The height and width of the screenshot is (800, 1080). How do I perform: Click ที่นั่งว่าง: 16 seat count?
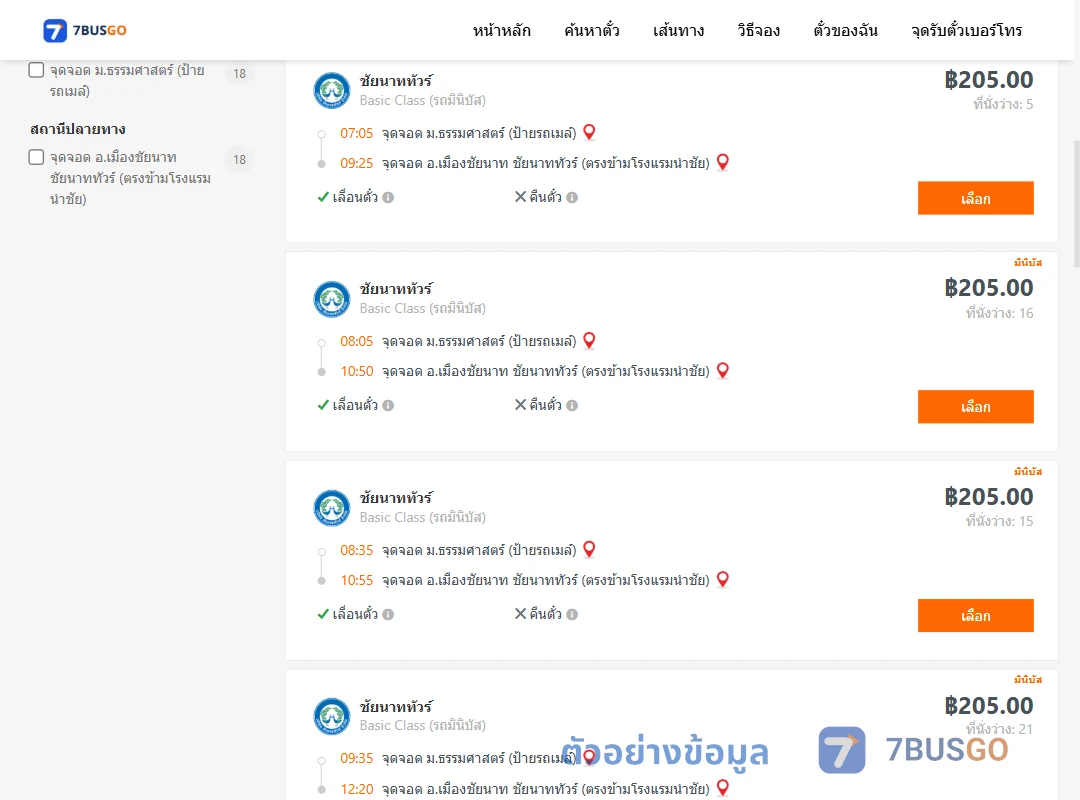tap(999, 313)
